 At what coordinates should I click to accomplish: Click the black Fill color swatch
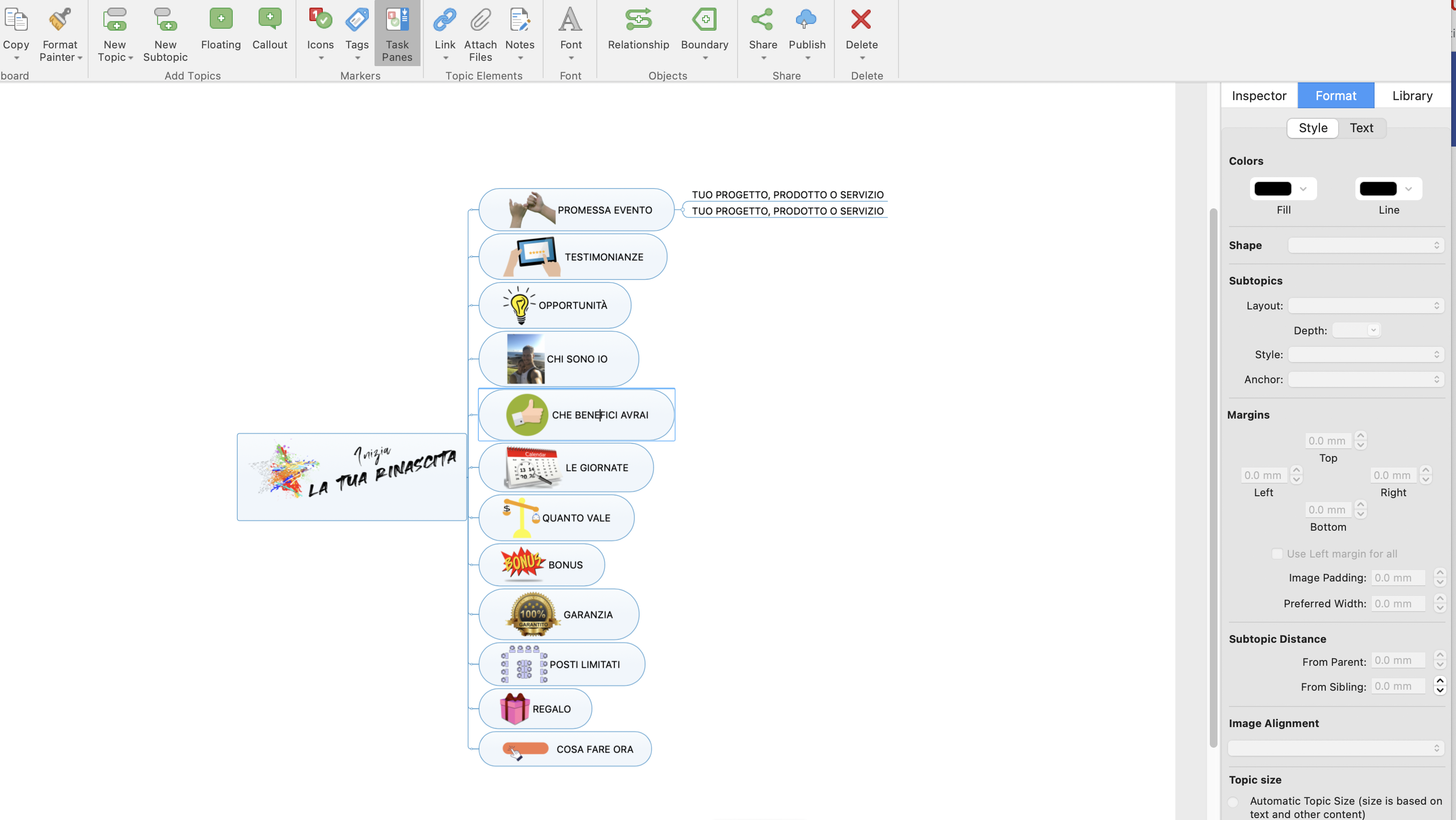click(x=1272, y=189)
